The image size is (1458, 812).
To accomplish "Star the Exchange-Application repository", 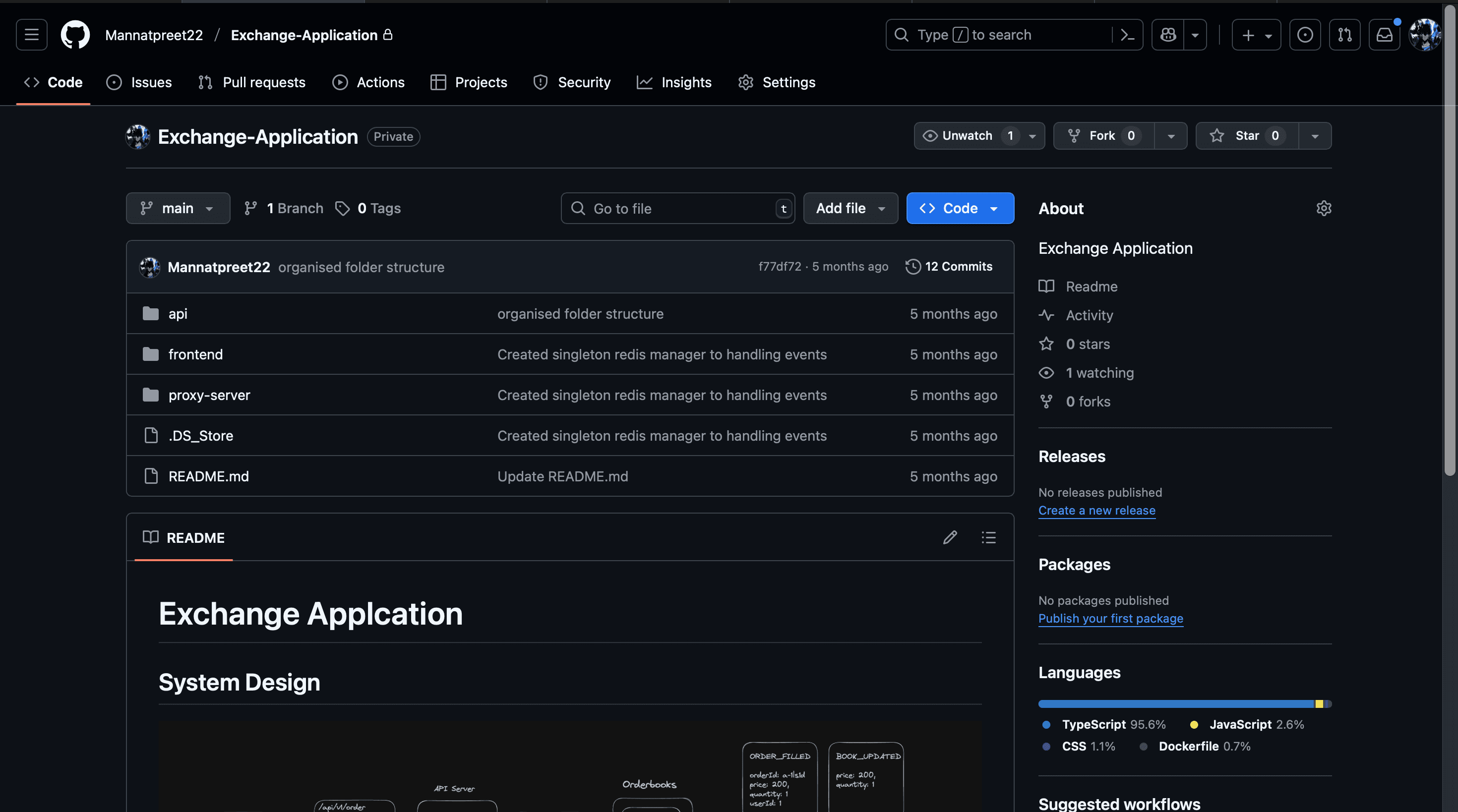I will (1247, 136).
